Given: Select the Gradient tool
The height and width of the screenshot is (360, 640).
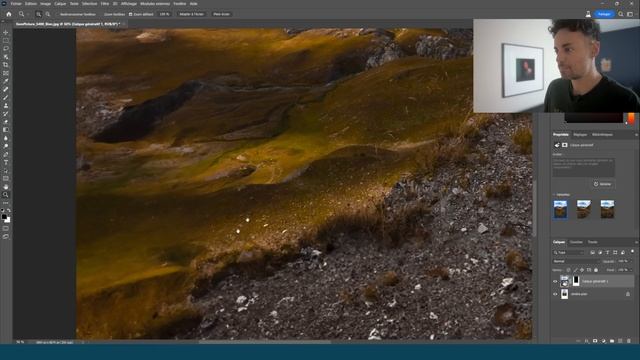Looking at the screenshot, I should pos(6,130).
